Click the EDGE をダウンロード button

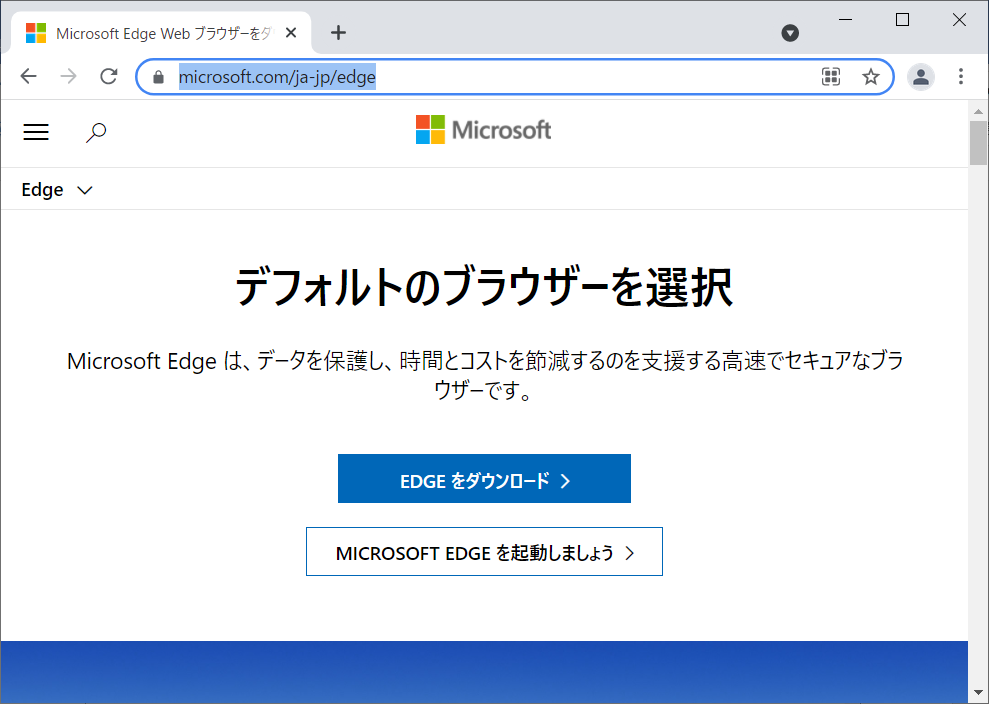484,479
